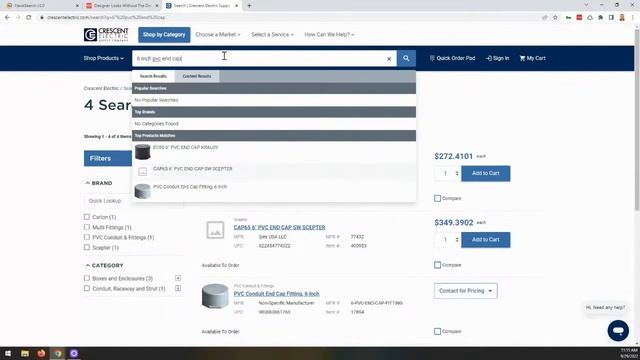
Task: Tick Compare for the CAP65 Scepter item
Action: click(x=438, y=265)
